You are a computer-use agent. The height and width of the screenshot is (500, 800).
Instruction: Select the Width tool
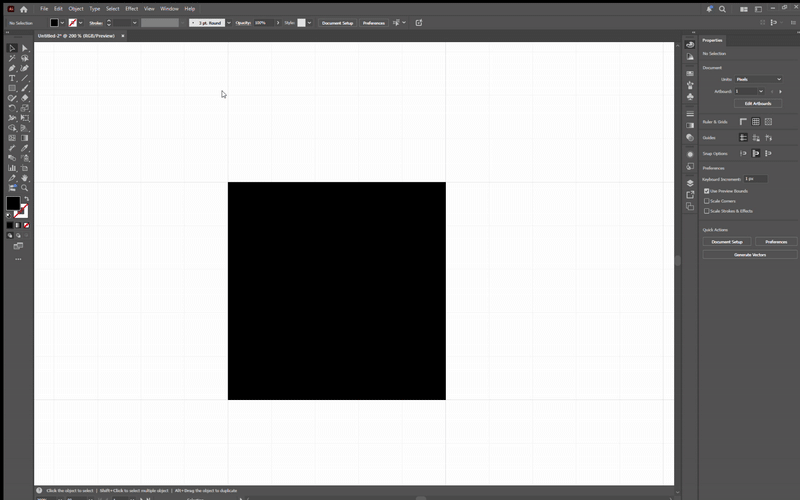12,118
